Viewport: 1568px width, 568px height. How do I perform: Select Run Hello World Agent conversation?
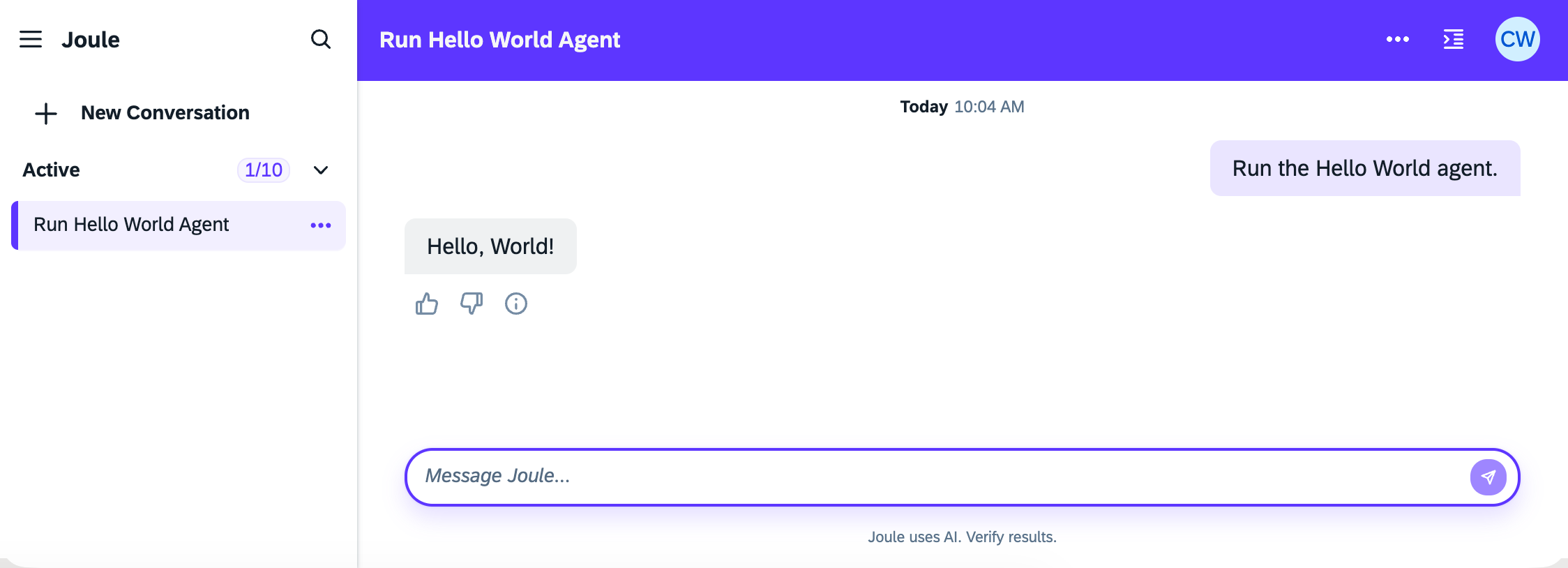click(131, 225)
